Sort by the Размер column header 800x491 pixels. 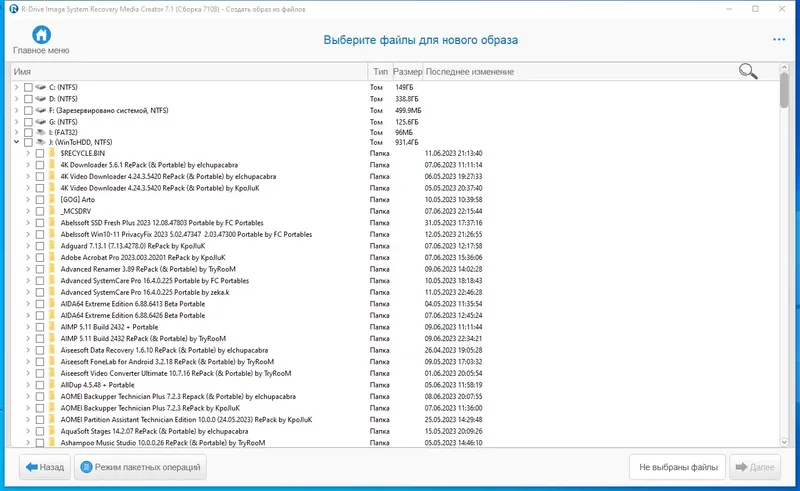point(408,72)
